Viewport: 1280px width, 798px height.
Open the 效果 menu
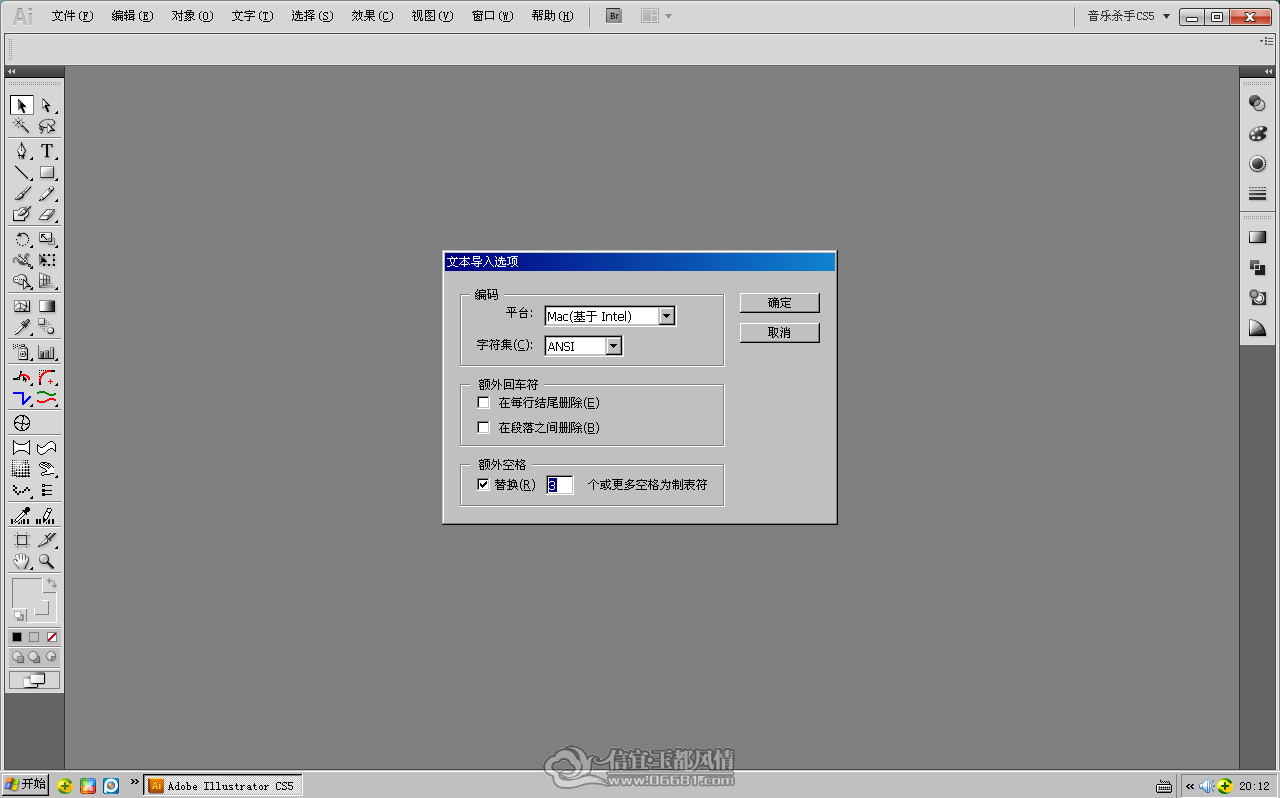pos(372,16)
